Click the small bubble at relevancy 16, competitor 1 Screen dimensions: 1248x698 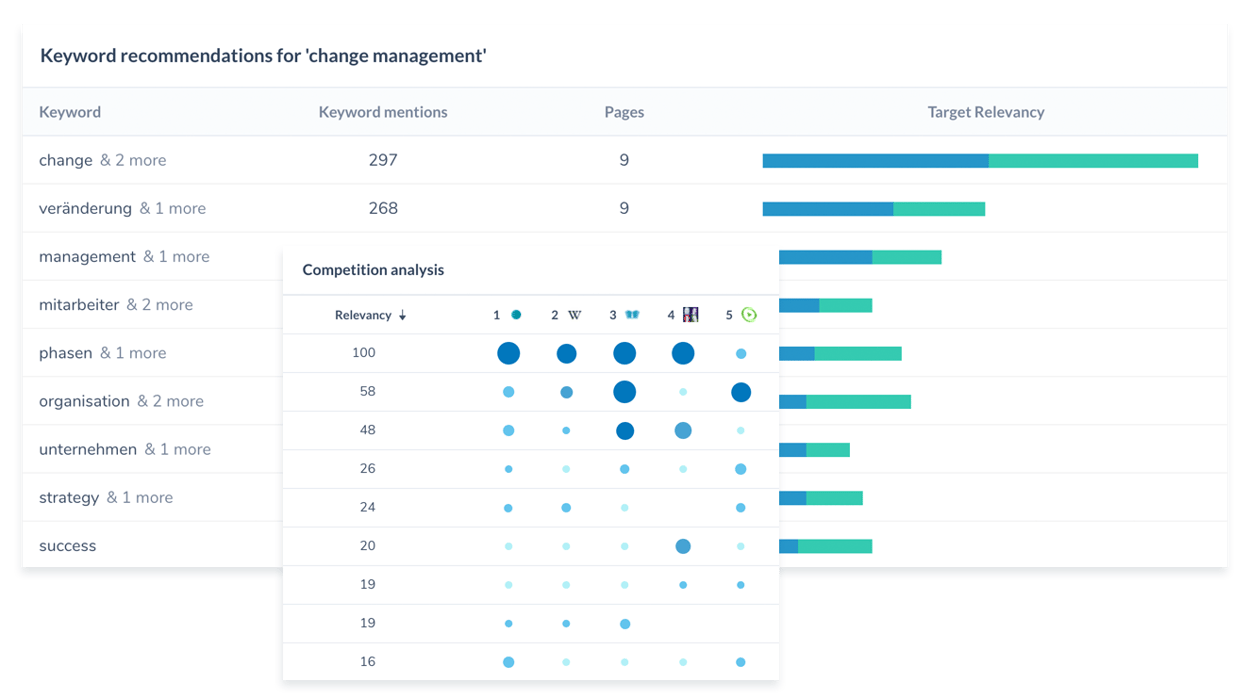tap(509, 661)
